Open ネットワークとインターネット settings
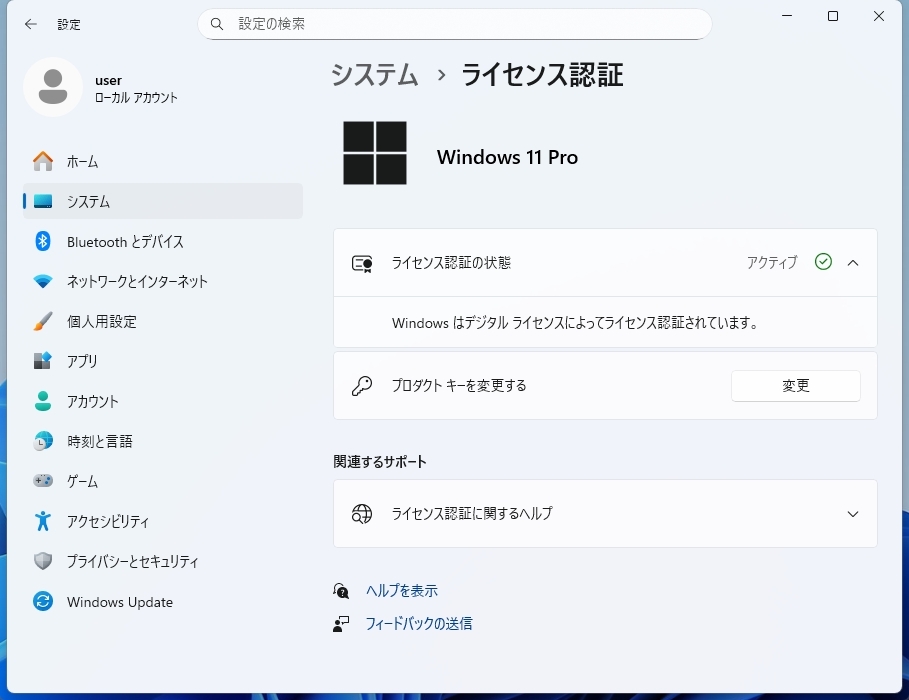The height and width of the screenshot is (700, 909). [163, 281]
